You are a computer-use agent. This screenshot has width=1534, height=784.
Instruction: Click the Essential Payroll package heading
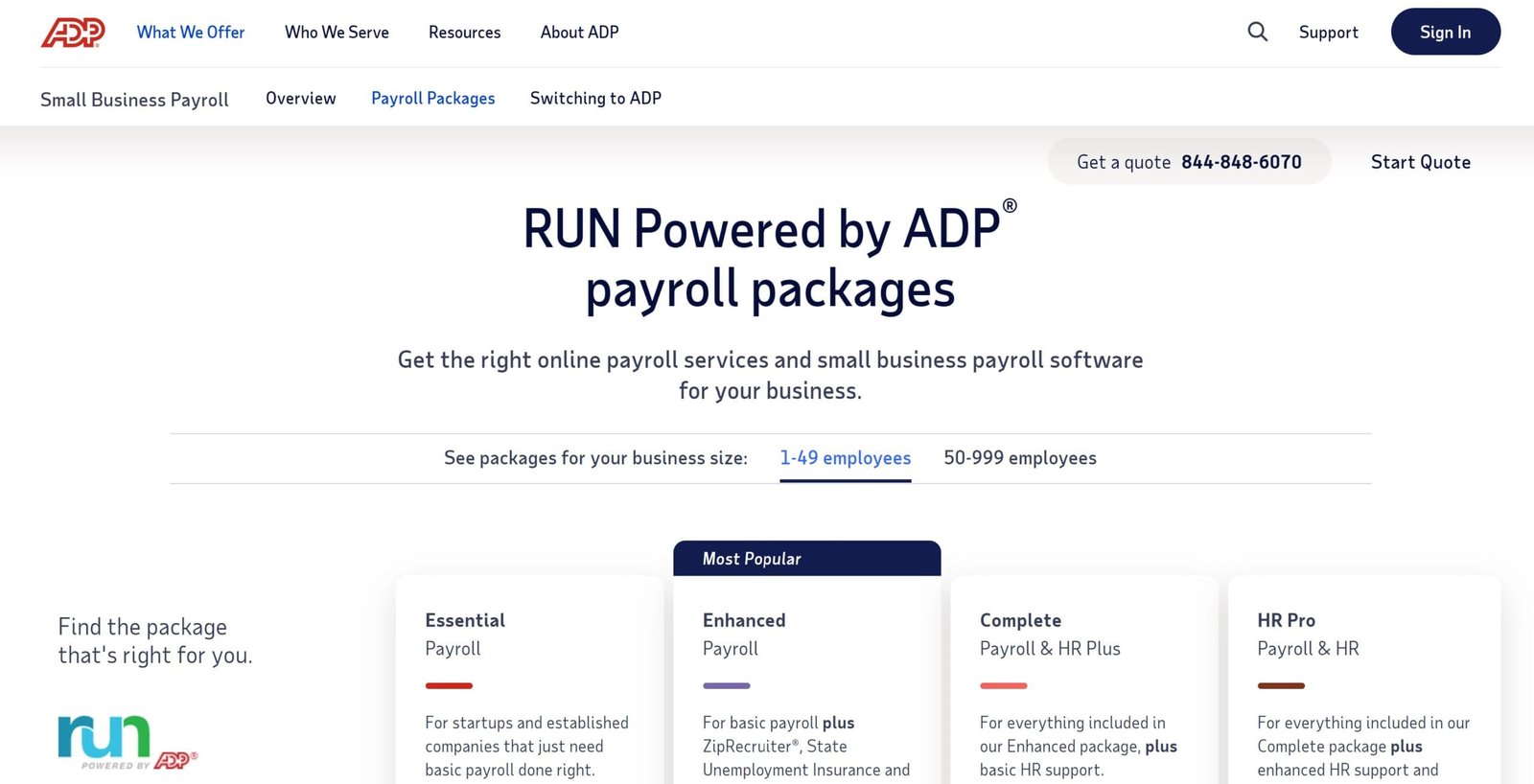[x=465, y=634]
